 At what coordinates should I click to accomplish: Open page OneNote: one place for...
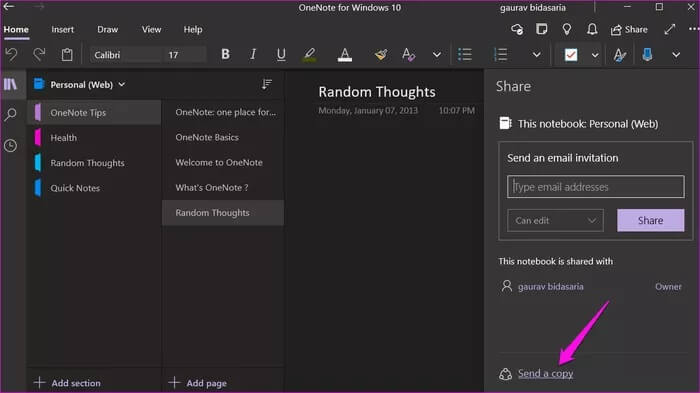pos(223,112)
